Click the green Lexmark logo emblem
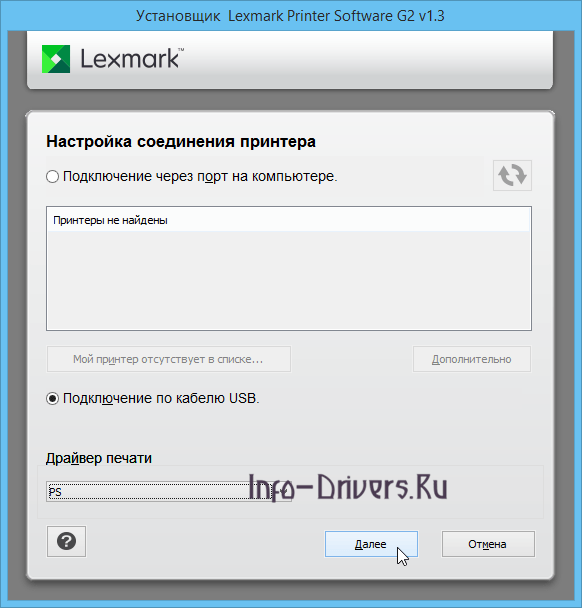Image resolution: width=582 pixels, height=608 pixels. tap(56, 59)
